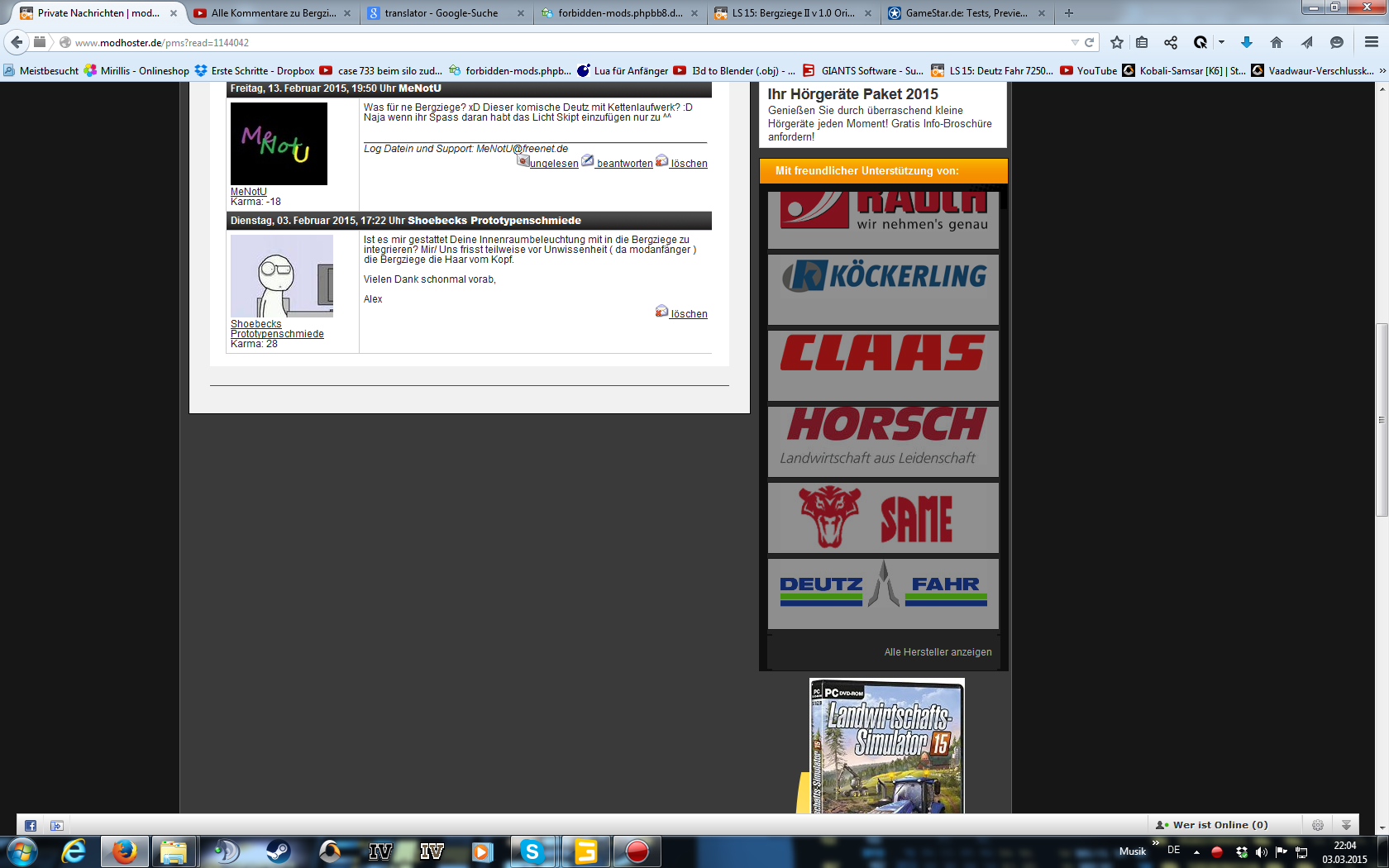
Task: Delete Shoebecks message via löschen link
Action: point(689,314)
